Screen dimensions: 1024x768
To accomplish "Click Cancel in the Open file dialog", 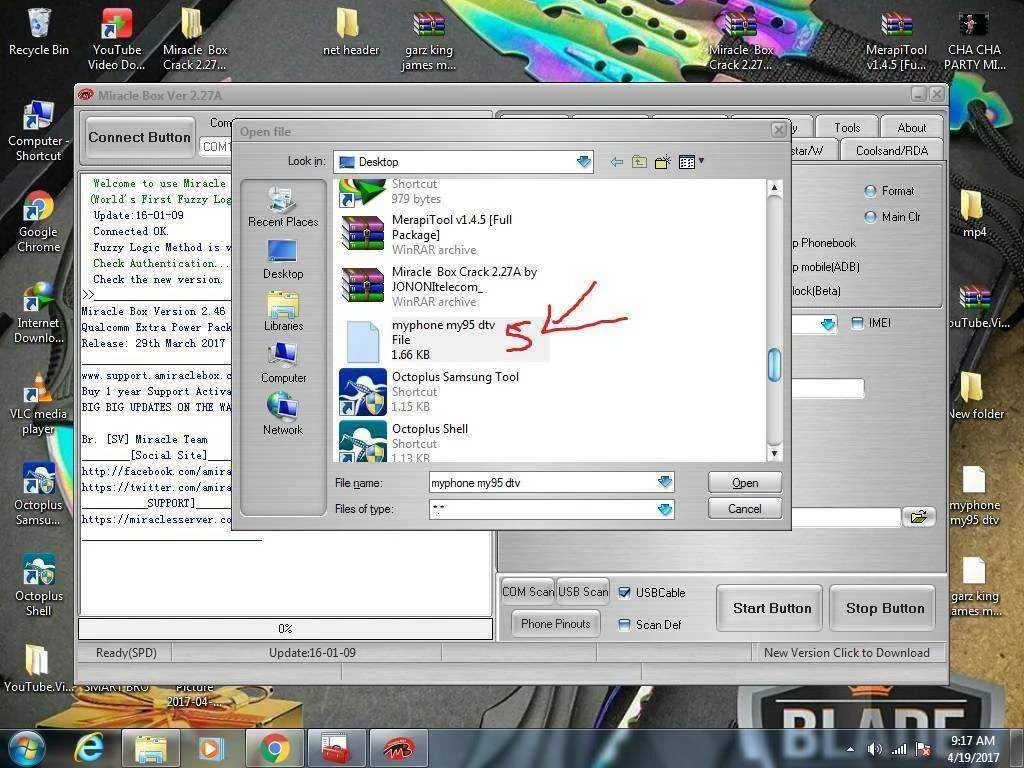I will coord(744,509).
